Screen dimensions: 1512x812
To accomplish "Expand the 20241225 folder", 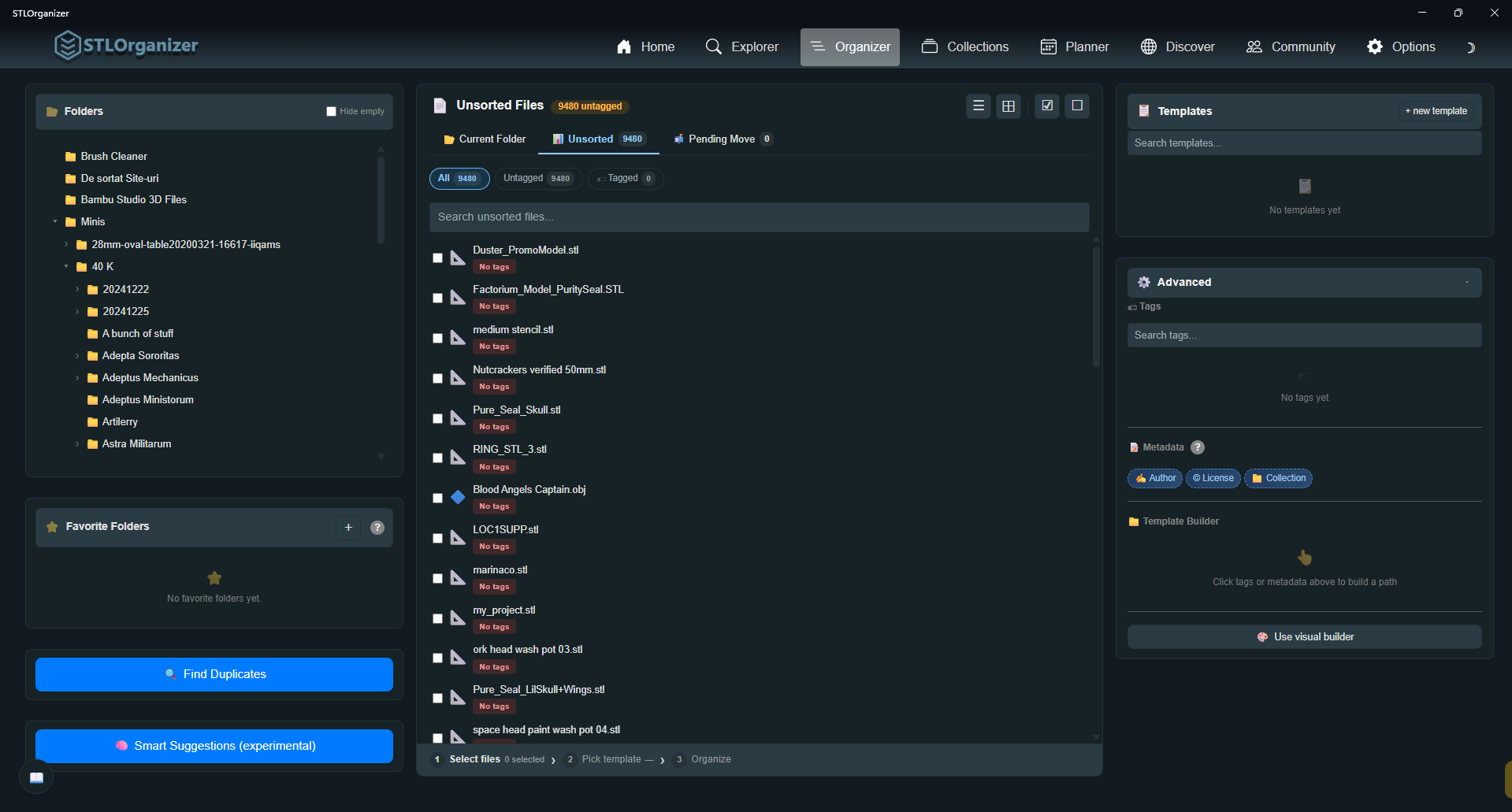I will (x=77, y=312).
